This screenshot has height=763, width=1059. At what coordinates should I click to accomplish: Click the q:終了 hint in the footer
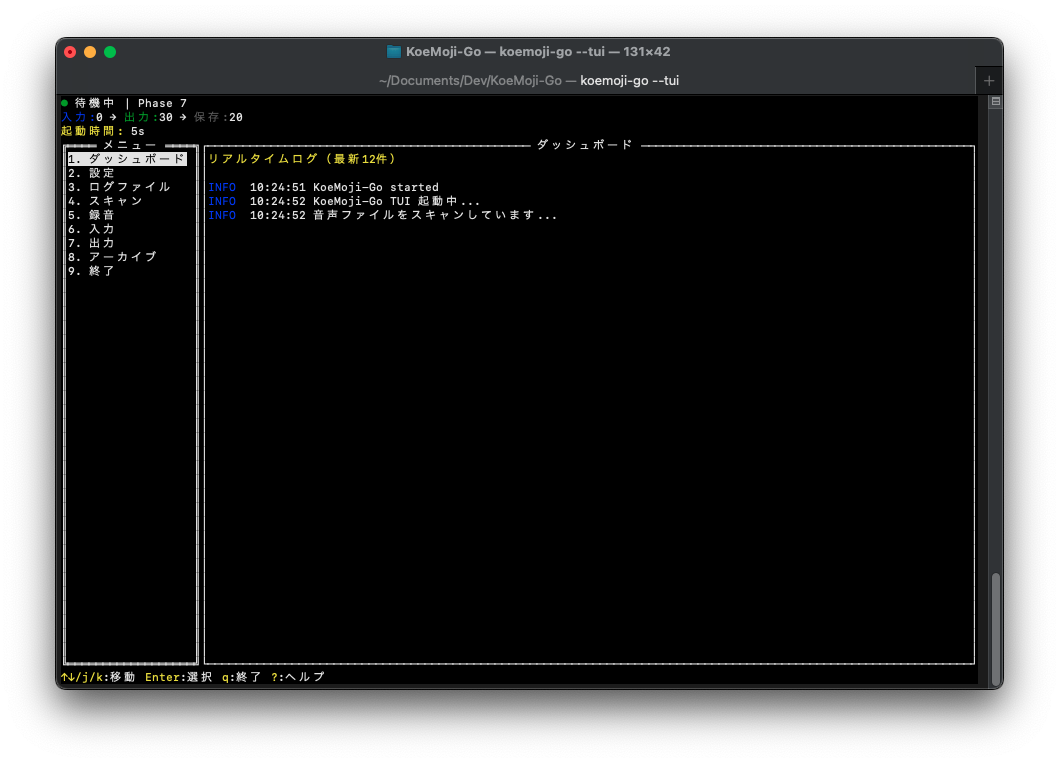[x=241, y=677]
